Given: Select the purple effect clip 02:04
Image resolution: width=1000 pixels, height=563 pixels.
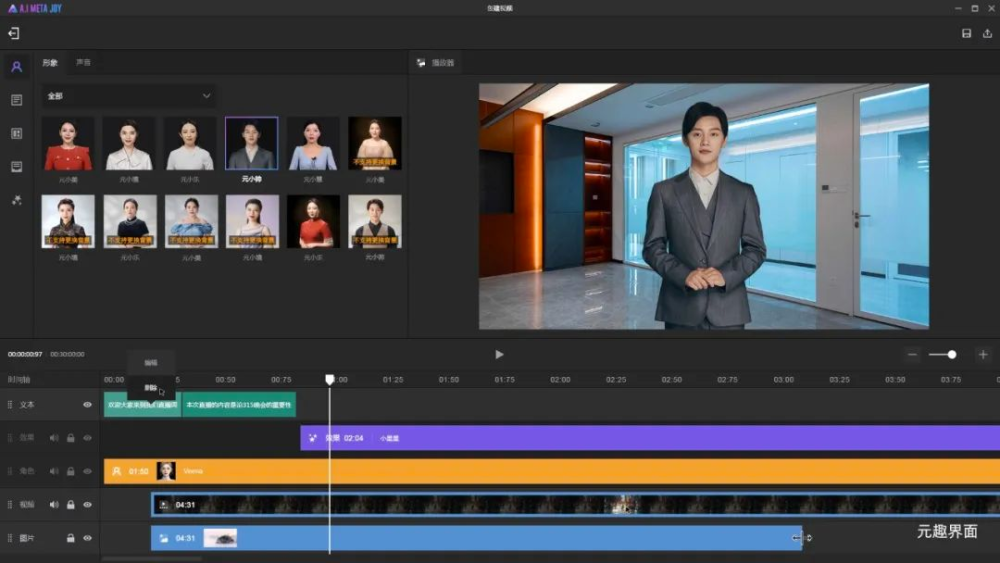Looking at the screenshot, I should tap(650, 438).
